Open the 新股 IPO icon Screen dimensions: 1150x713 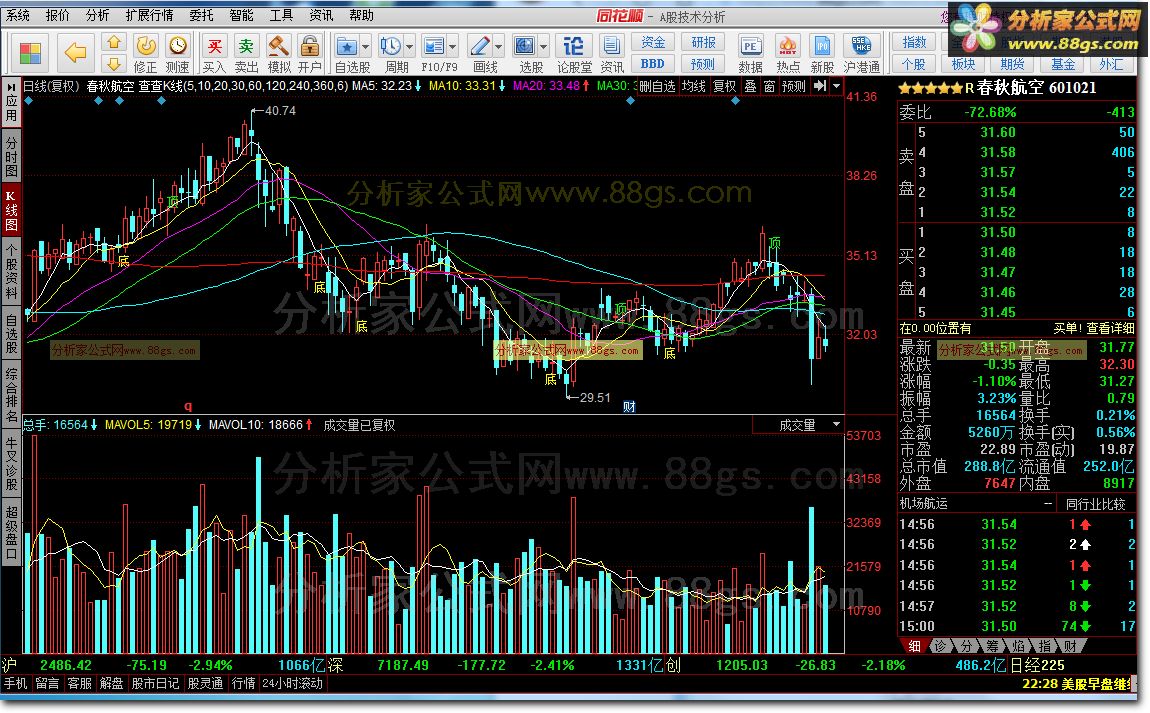tap(822, 54)
